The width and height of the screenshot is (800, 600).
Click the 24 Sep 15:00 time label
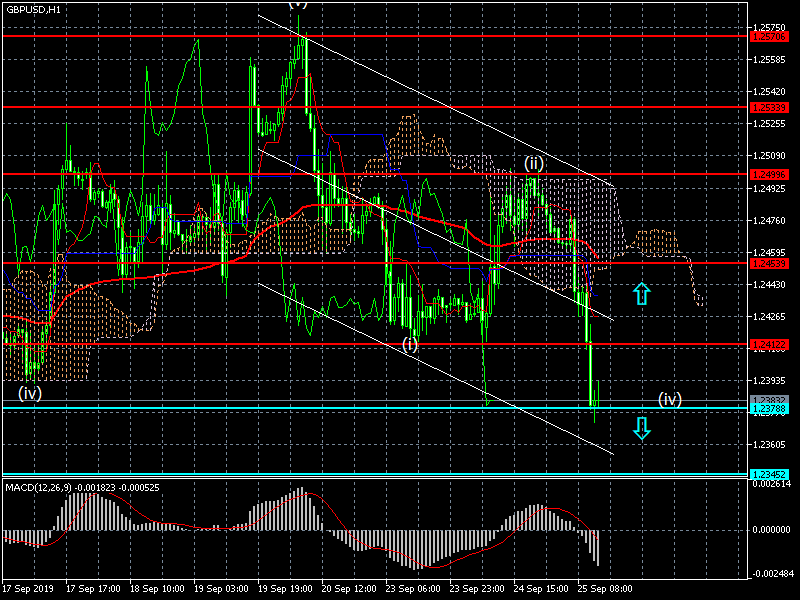click(x=541, y=589)
